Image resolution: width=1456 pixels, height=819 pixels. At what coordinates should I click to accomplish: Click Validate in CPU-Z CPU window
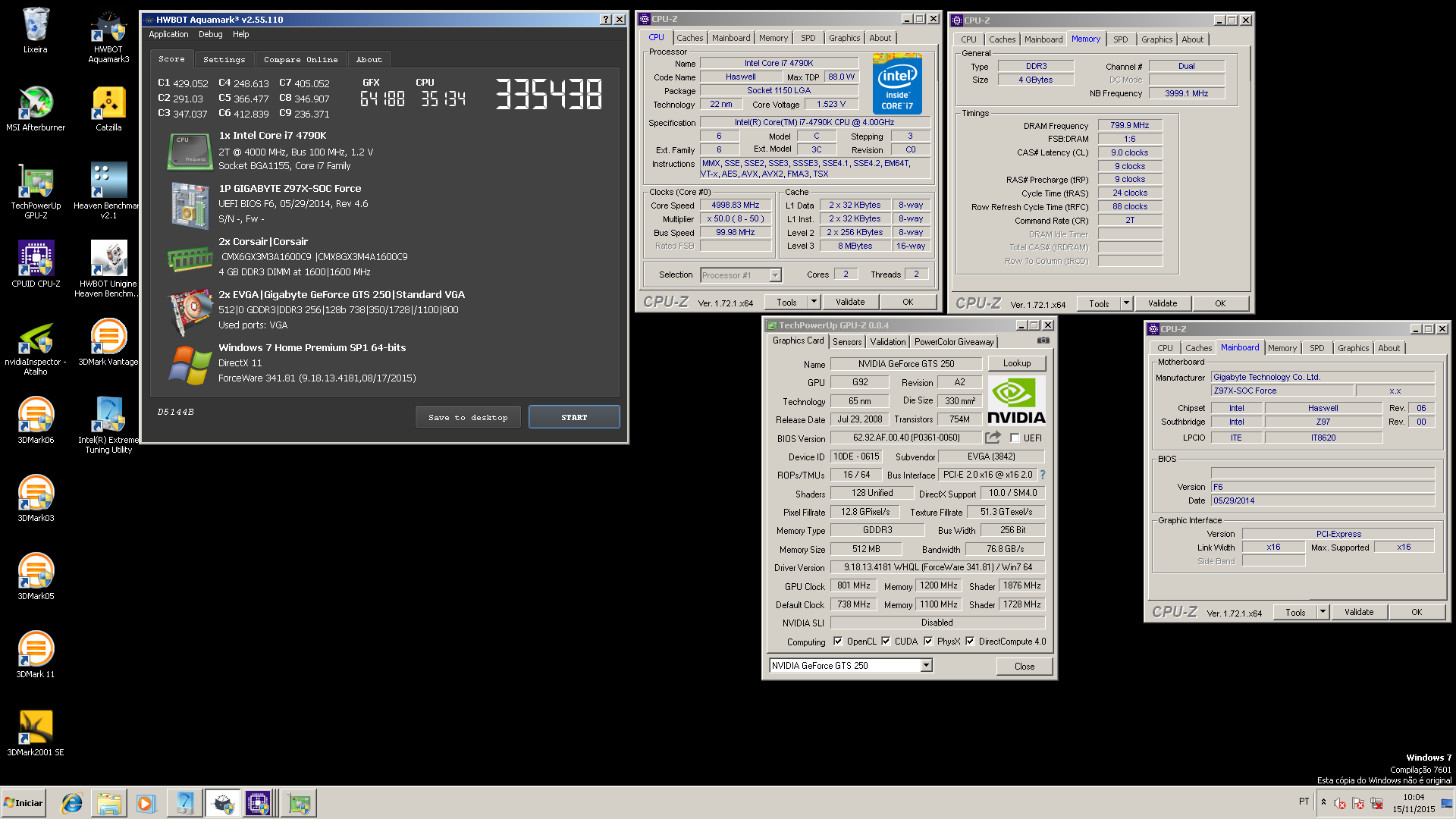coord(850,302)
